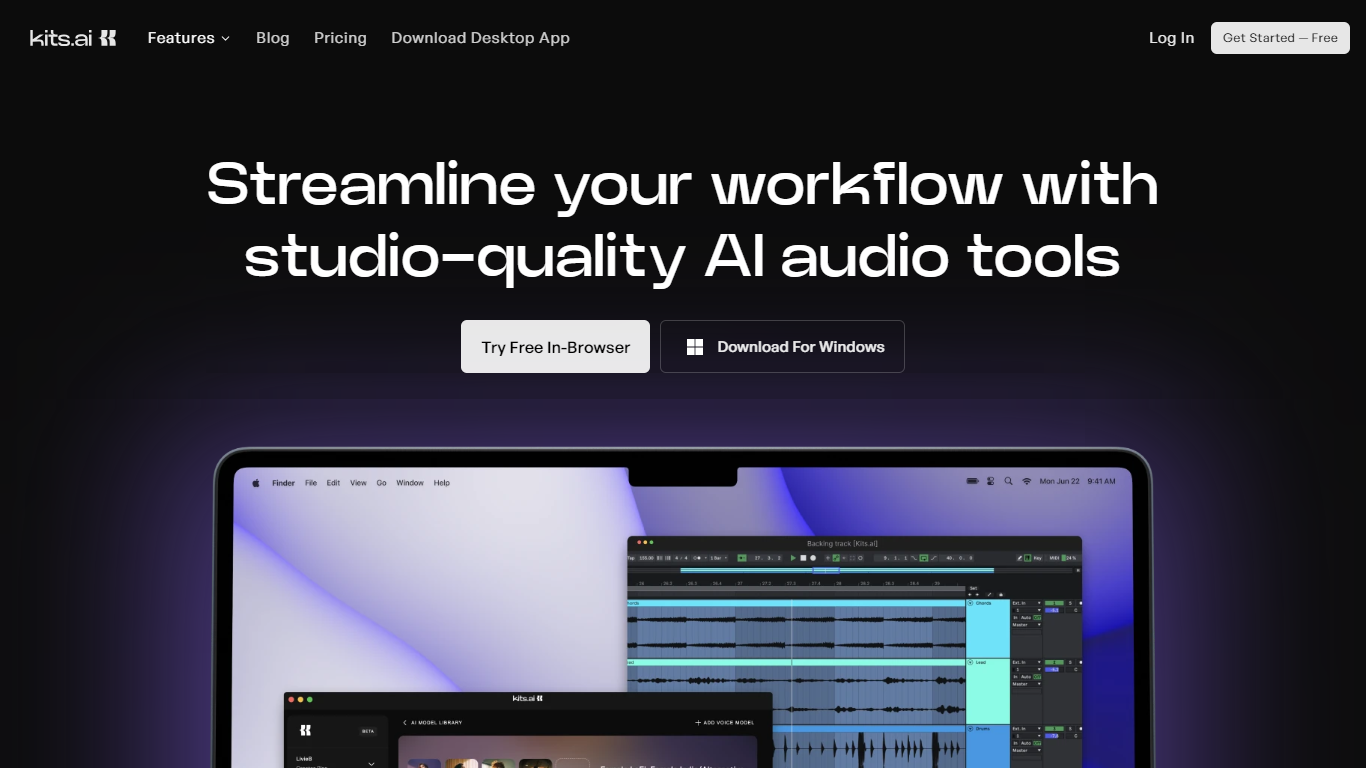Click Get Started — Free button
Screen dimensions: 1366x768
1280,38
